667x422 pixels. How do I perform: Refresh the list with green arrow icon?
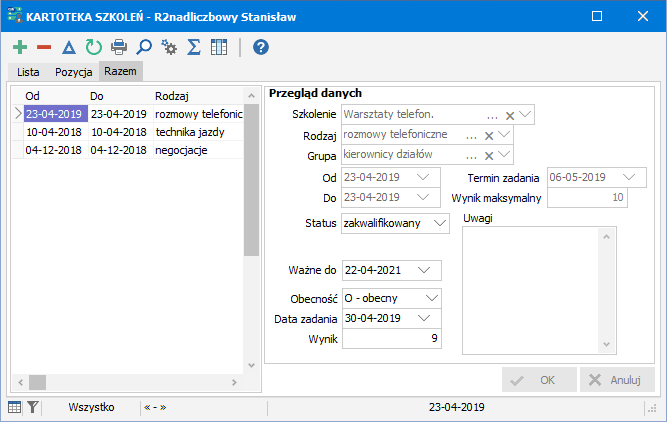pyautogui.click(x=94, y=47)
